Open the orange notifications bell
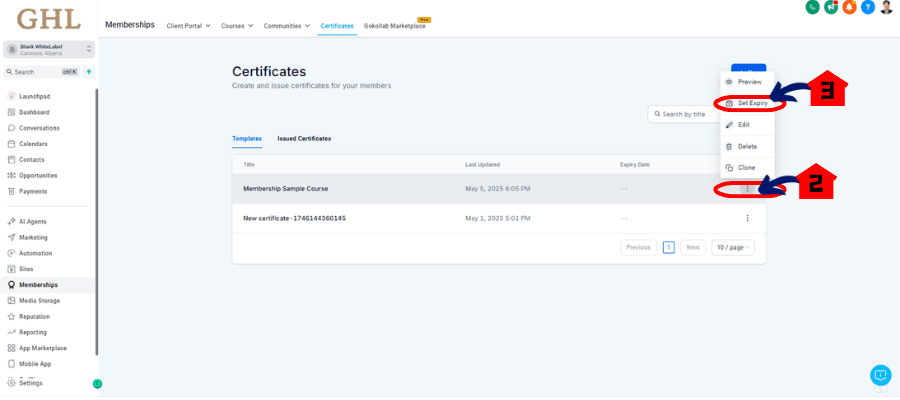This screenshot has width=900, height=400. click(849, 7)
